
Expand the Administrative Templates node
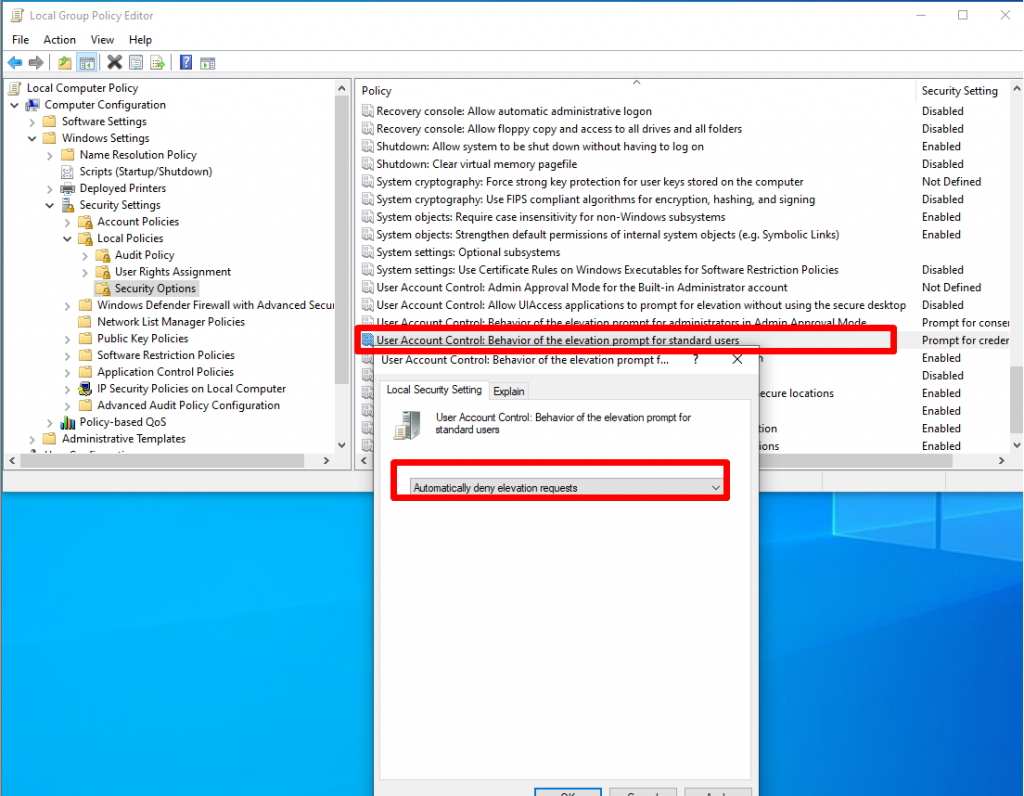tap(32, 438)
